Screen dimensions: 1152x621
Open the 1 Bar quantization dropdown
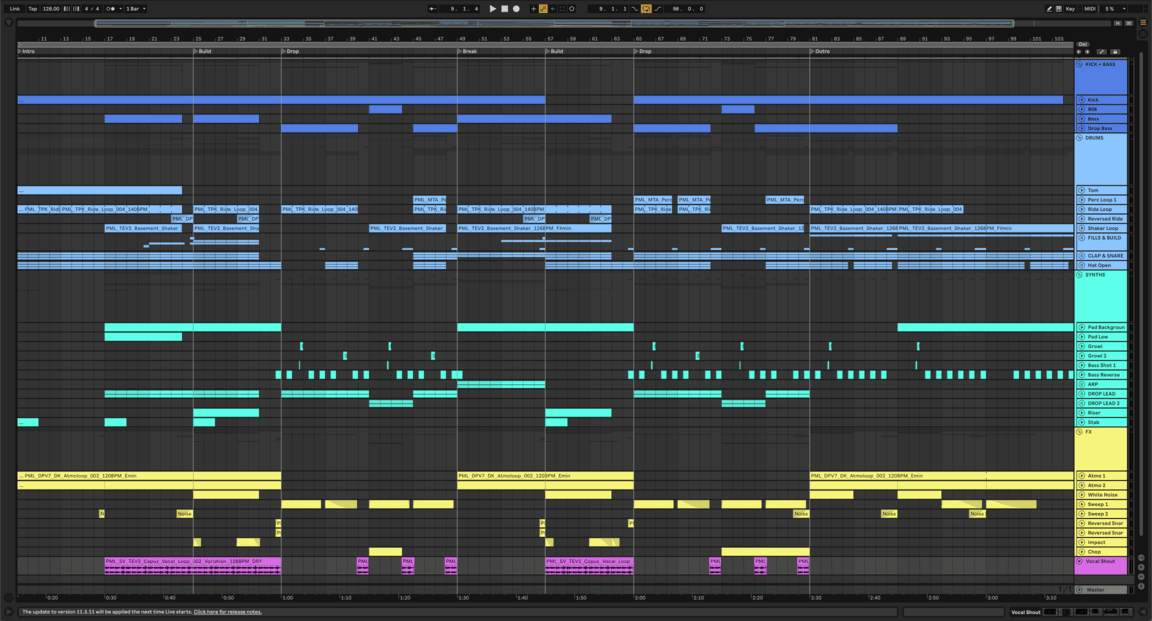point(134,9)
